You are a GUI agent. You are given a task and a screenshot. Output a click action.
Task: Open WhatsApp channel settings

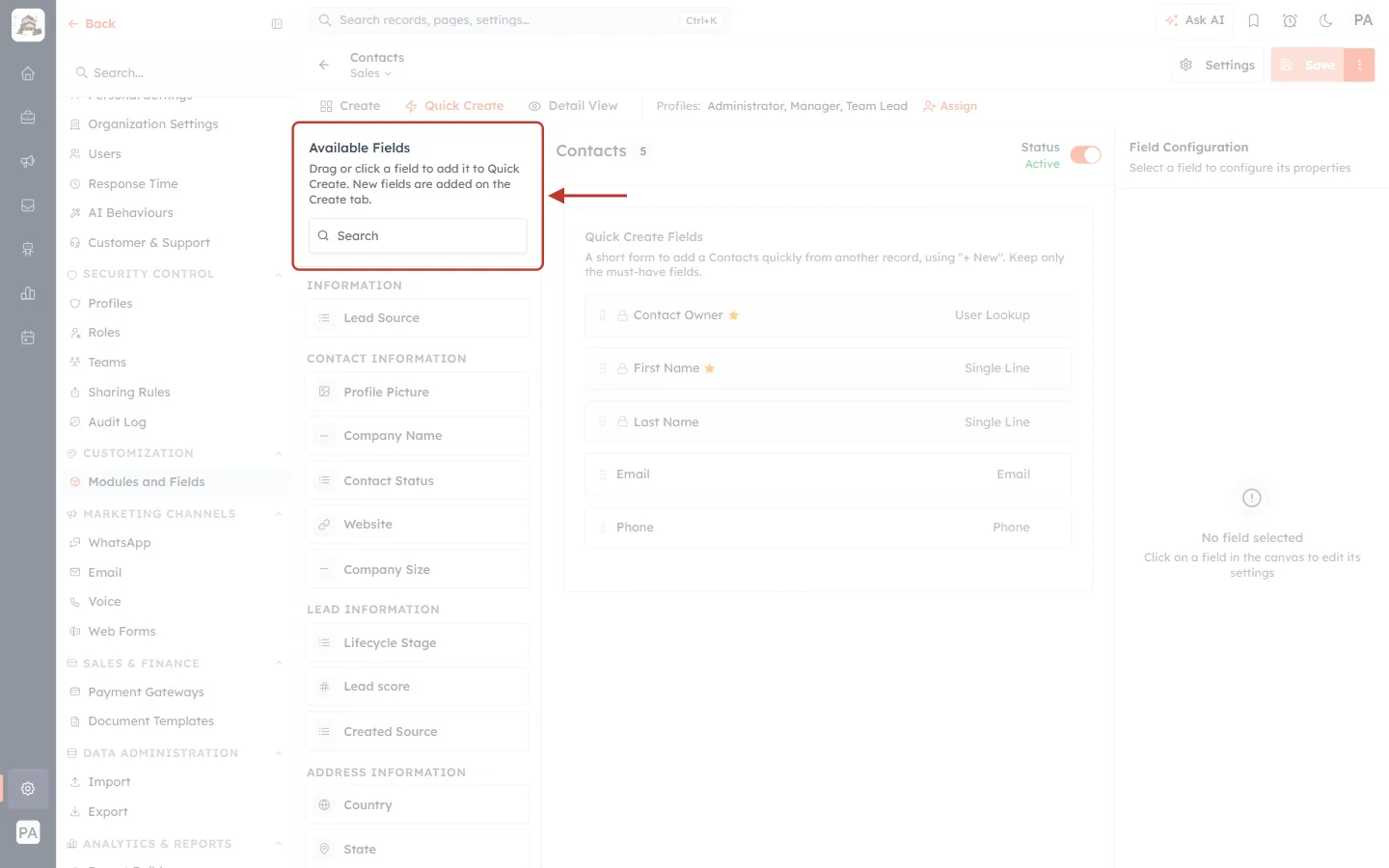(119, 543)
